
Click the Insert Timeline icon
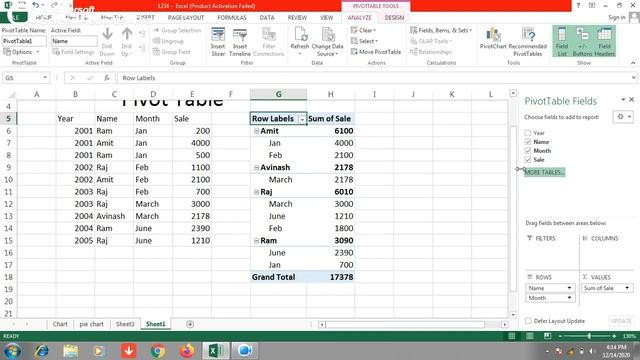240,42
